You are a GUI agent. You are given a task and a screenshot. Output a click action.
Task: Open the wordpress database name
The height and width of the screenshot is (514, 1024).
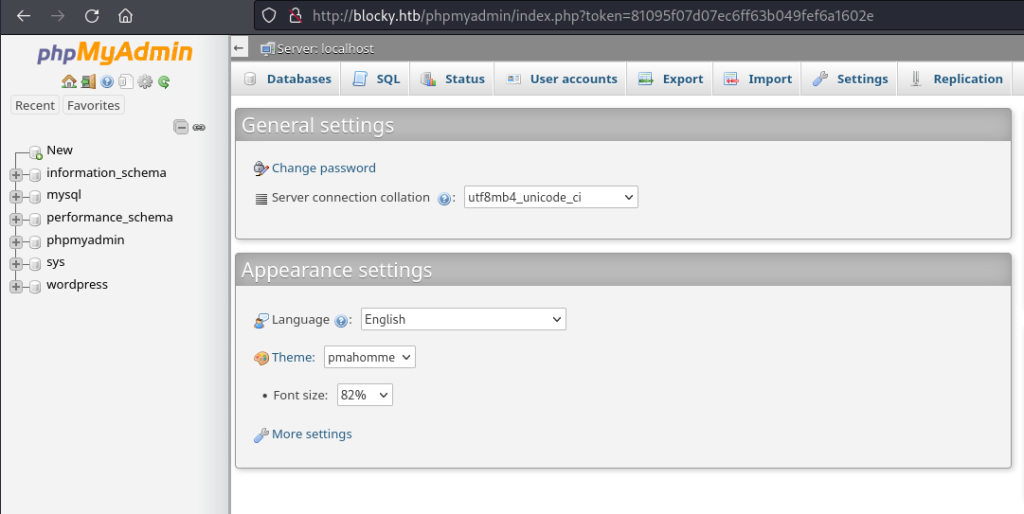(x=77, y=285)
